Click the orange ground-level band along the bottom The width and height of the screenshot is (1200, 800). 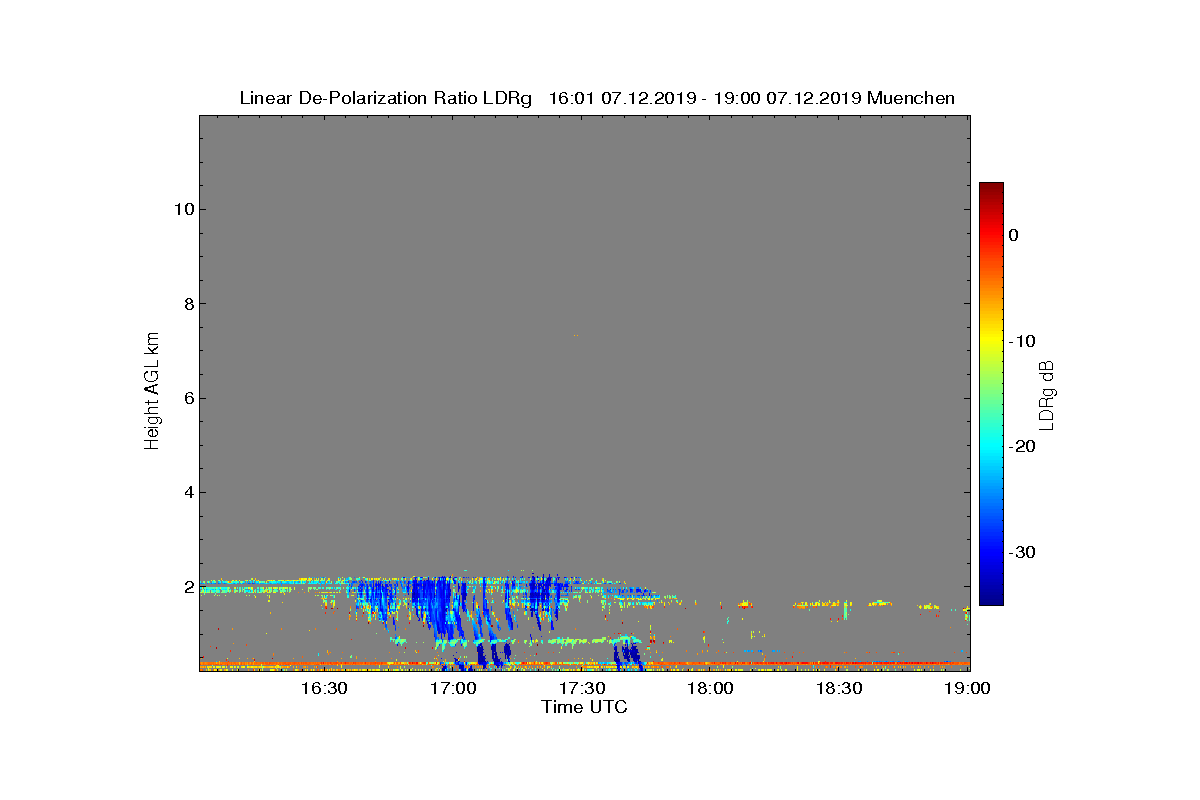pos(584,664)
